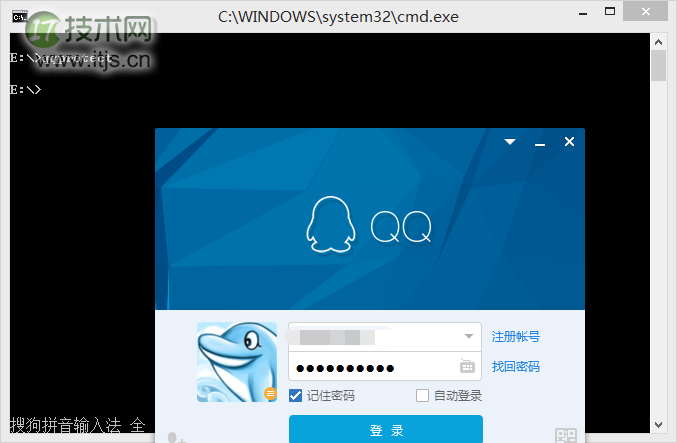Image resolution: width=677 pixels, height=443 pixels.
Task: Click the multi-account add user icon
Action: point(175,437)
